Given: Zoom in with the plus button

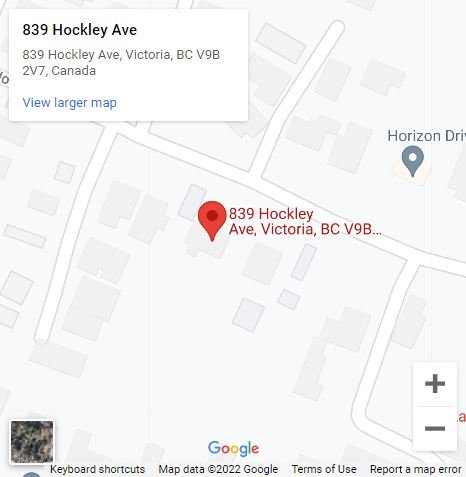Looking at the screenshot, I should [x=435, y=384].
